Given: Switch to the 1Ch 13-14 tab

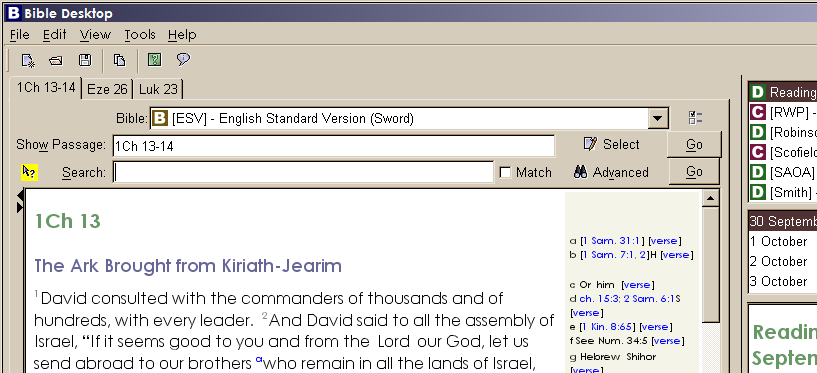Looking at the screenshot, I should 46,88.
